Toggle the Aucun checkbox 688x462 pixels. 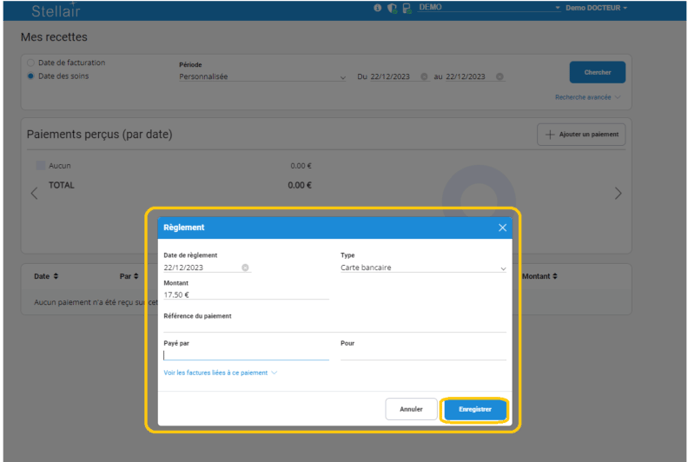tap(40, 166)
